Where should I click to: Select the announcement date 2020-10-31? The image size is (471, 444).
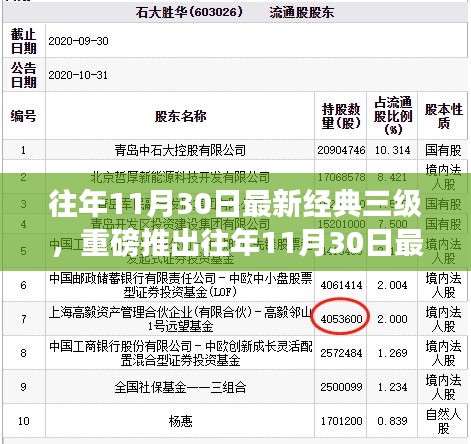pyautogui.click(x=78, y=75)
